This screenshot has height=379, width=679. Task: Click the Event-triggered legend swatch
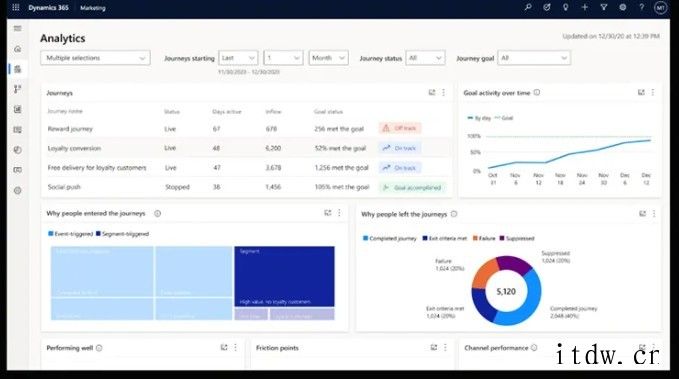[51, 234]
